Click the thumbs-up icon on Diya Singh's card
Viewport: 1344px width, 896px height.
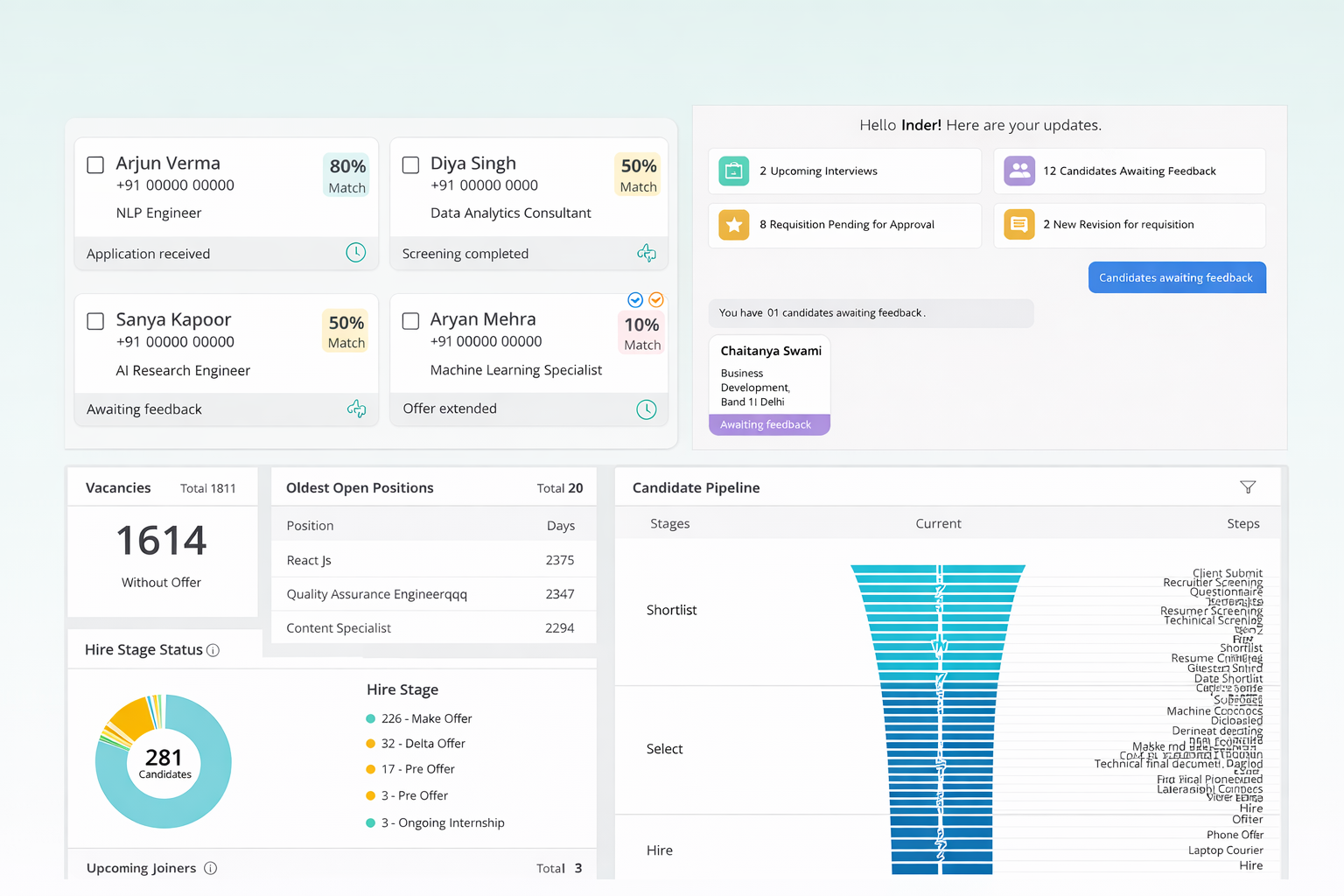tap(647, 253)
